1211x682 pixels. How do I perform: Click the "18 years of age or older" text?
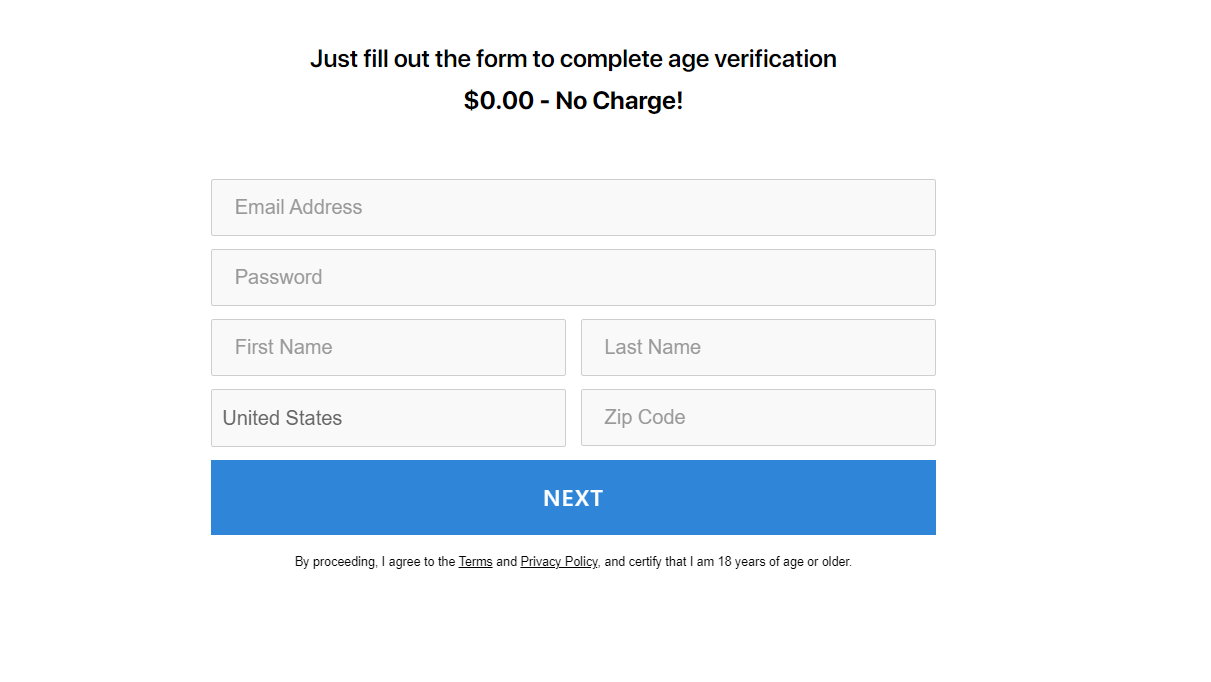[784, 562]
